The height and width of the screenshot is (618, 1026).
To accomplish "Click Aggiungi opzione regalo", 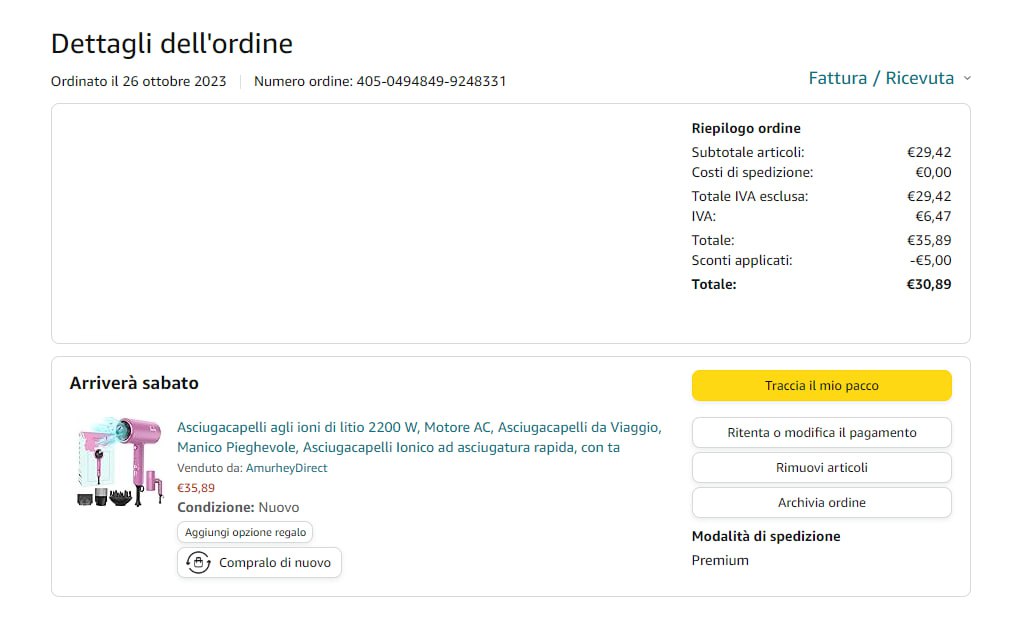I will pyautogui.click(x=245, y=532).
